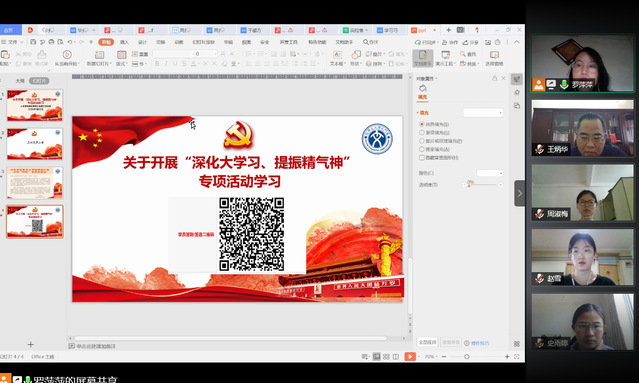Image resolution: width=639 pixels, height=383 pixels.
Task: Click the Share button
Action: [471, 42]
